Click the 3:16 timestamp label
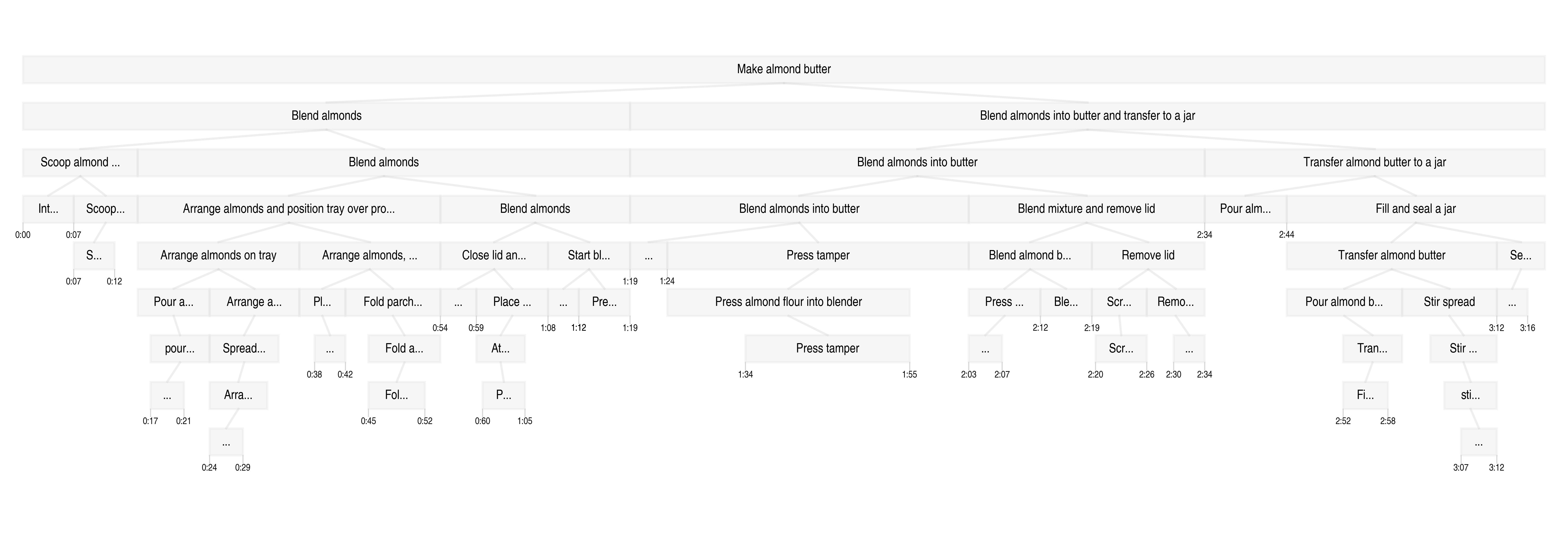 [1527, 328]
